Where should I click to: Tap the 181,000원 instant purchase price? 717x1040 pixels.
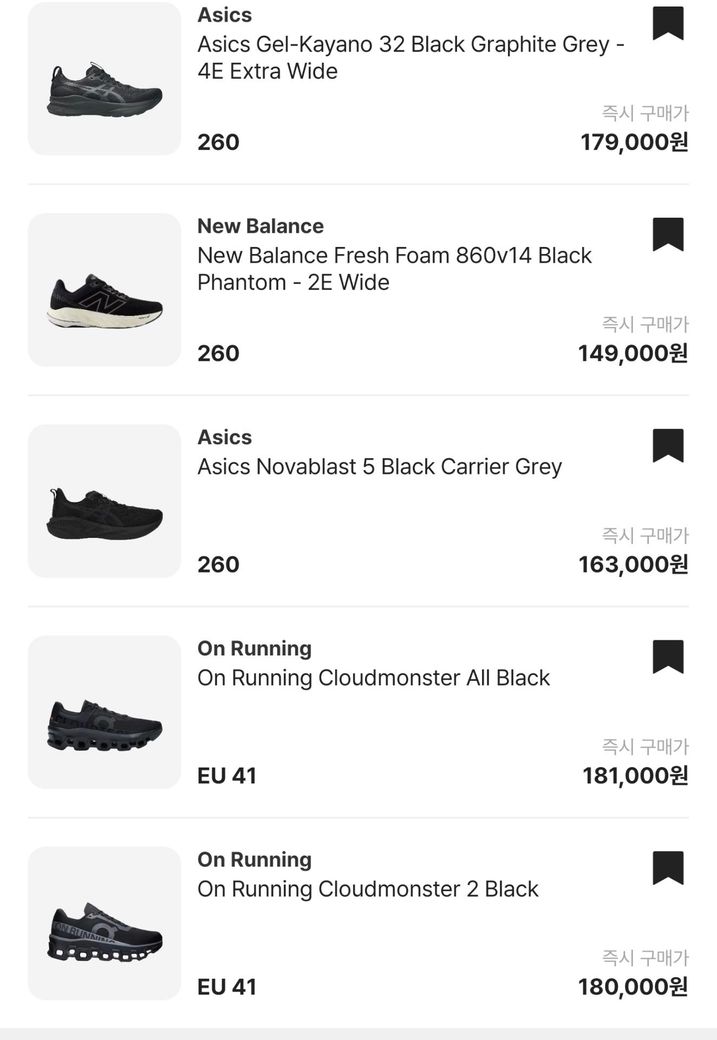634,775
